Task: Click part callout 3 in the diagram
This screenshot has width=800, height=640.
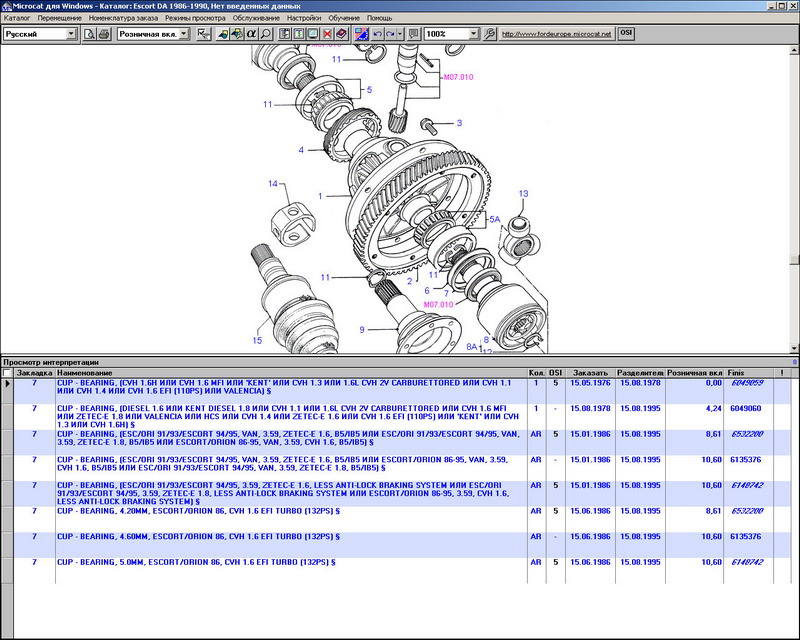Action: [x=459, y=123]
